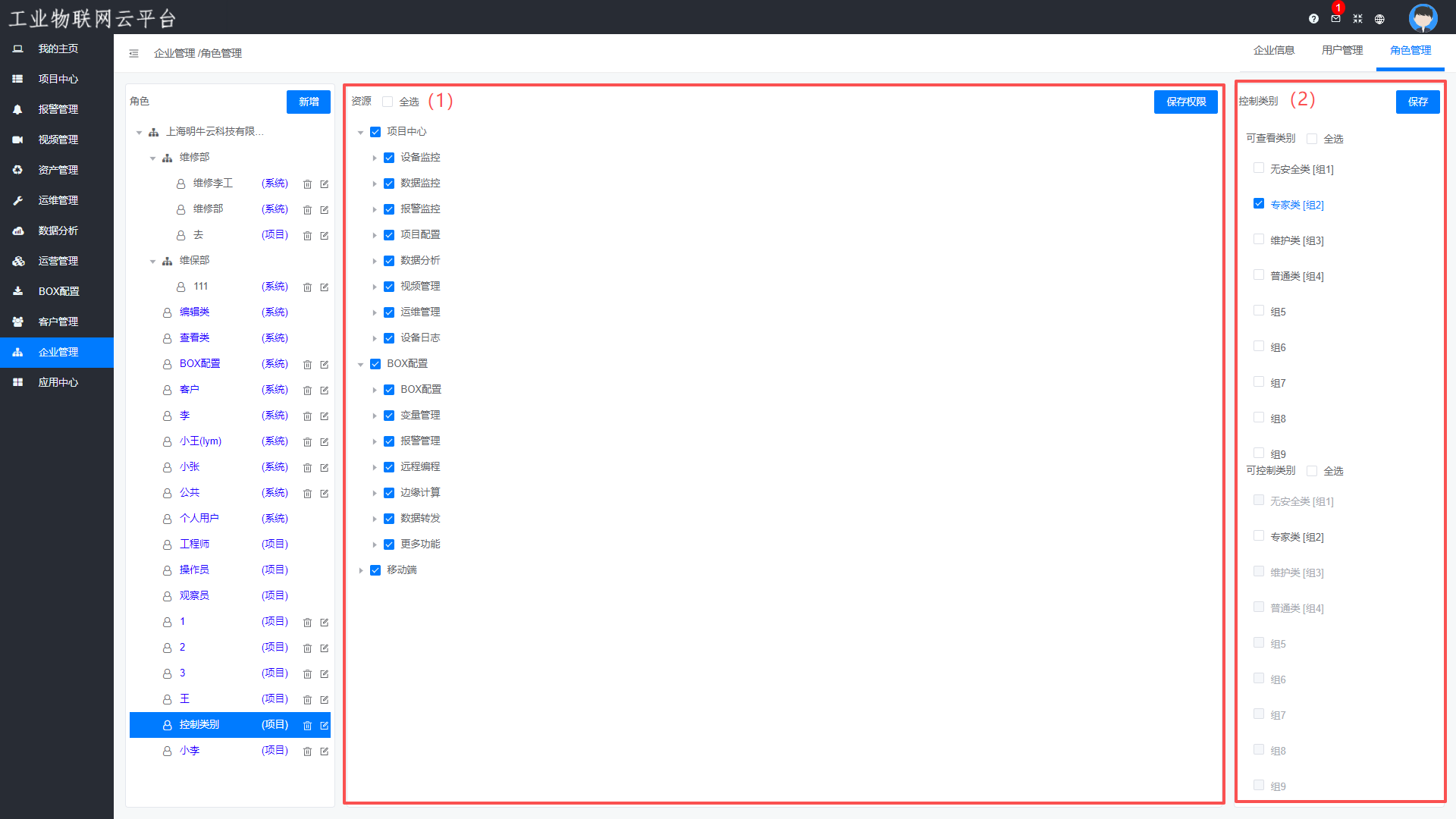Click the mail notification icon
Screen dimensions: 1456x819
pos(1335,19)
